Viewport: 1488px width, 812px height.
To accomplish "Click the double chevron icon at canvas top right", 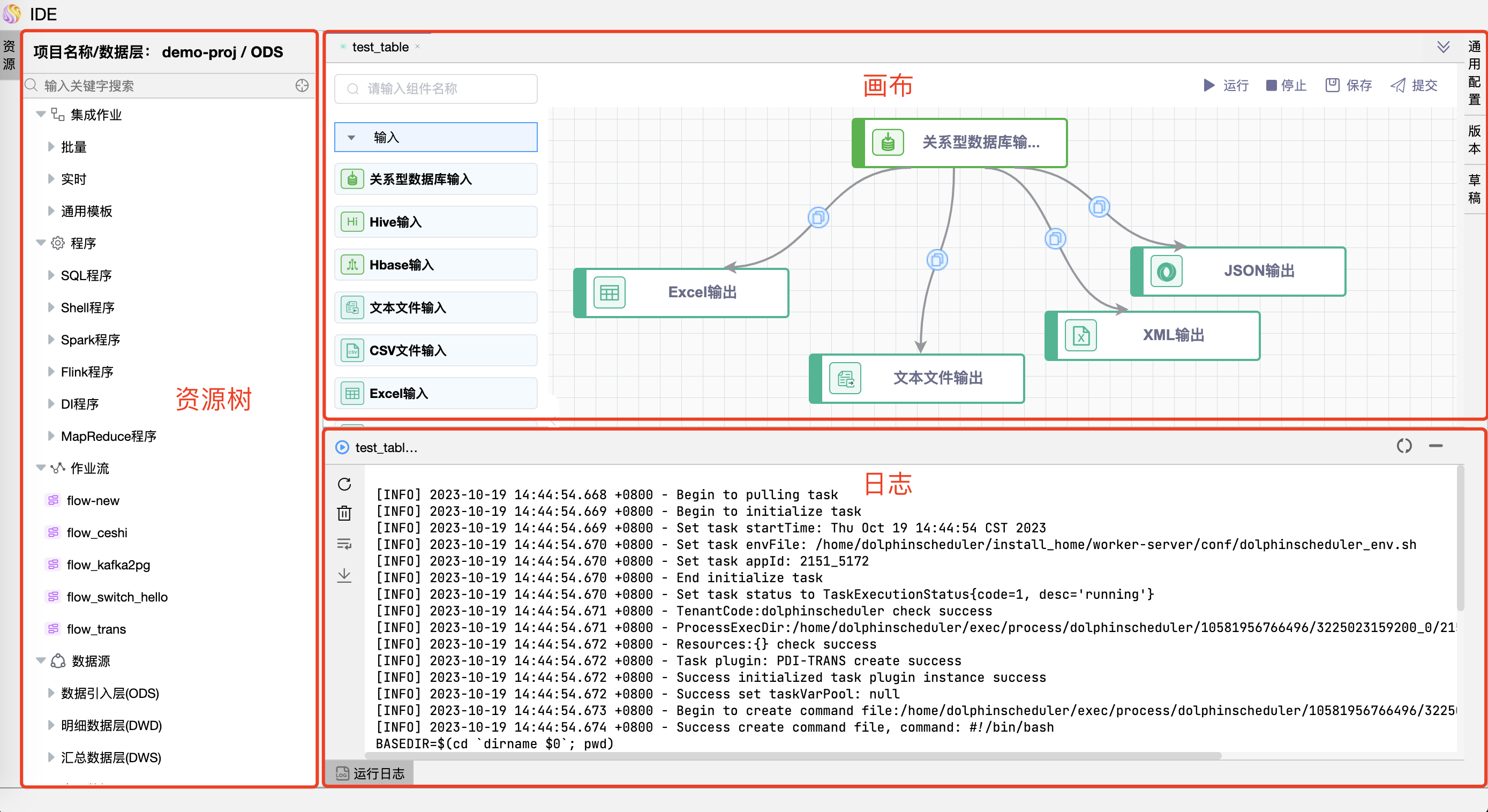I will click(1443, 47).
